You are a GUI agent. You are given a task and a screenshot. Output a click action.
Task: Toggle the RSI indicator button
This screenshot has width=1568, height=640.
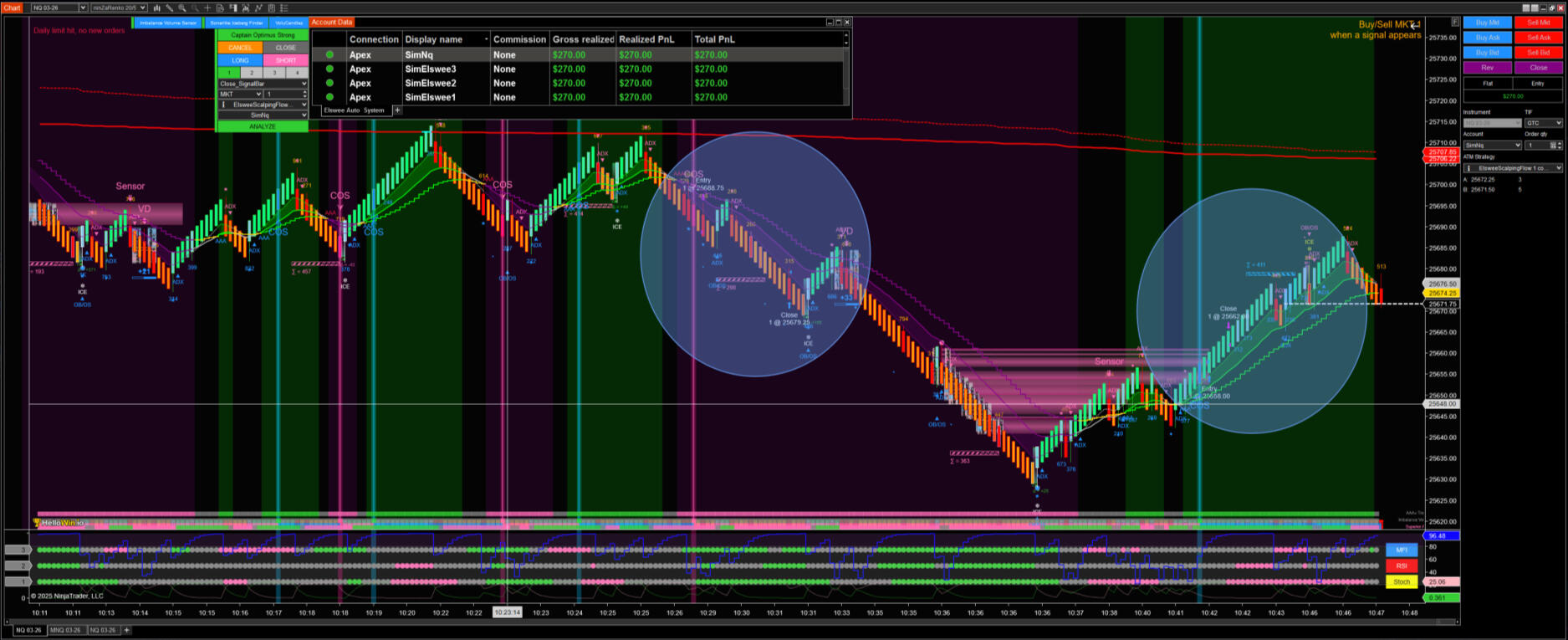tap(1402, 566)
